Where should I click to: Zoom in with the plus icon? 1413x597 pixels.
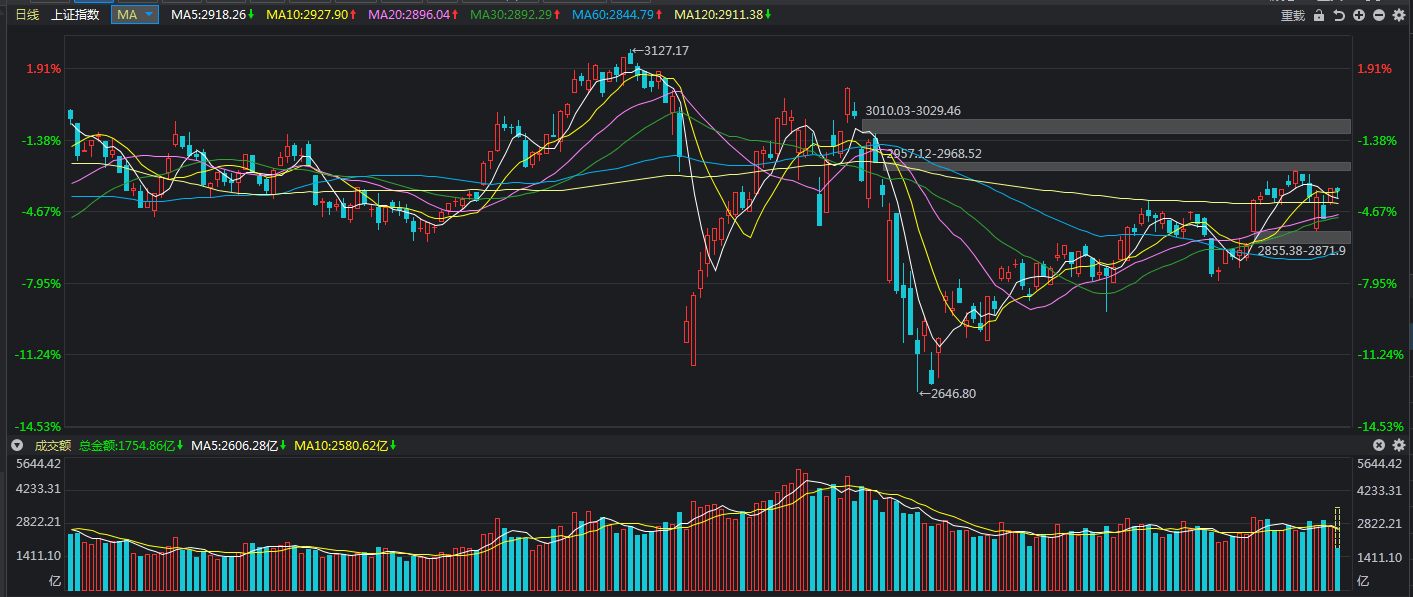point(1359,15)
